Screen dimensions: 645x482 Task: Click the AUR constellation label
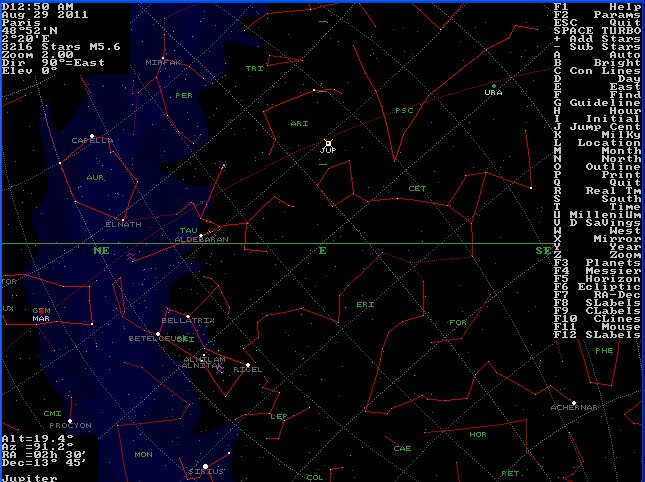95,178
